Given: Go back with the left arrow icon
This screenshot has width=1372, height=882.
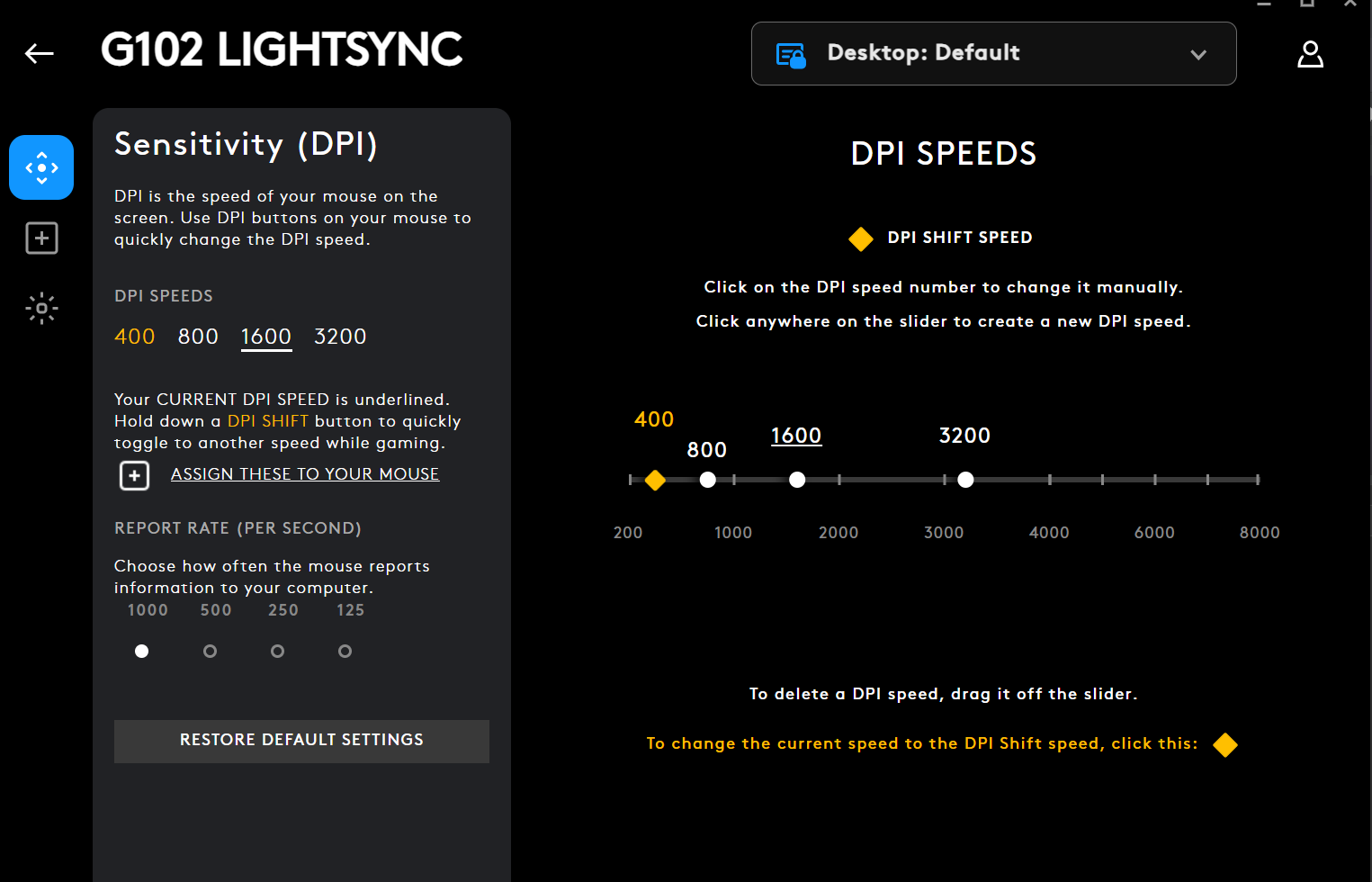Looking at the screenshot, I should (39, 54).
